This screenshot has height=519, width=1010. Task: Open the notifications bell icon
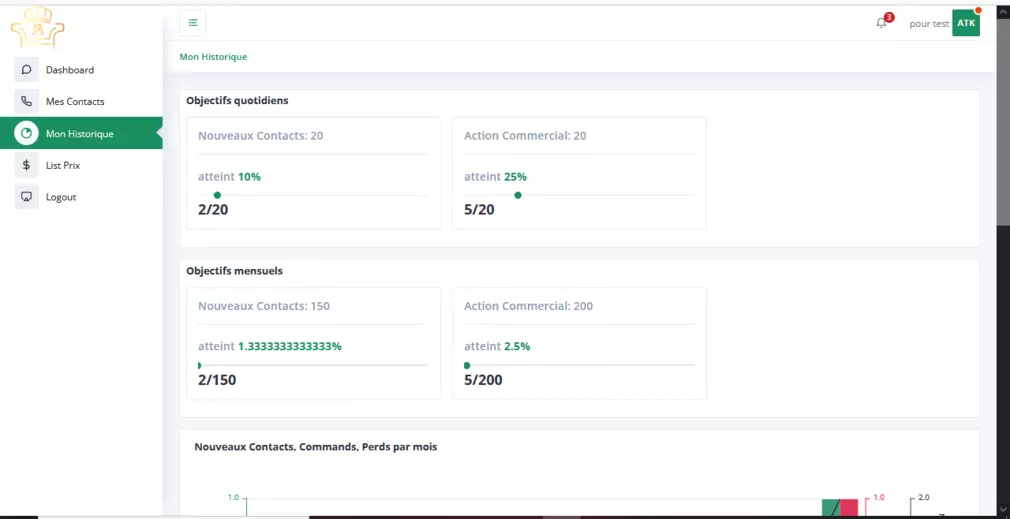[x=881, y=23]
